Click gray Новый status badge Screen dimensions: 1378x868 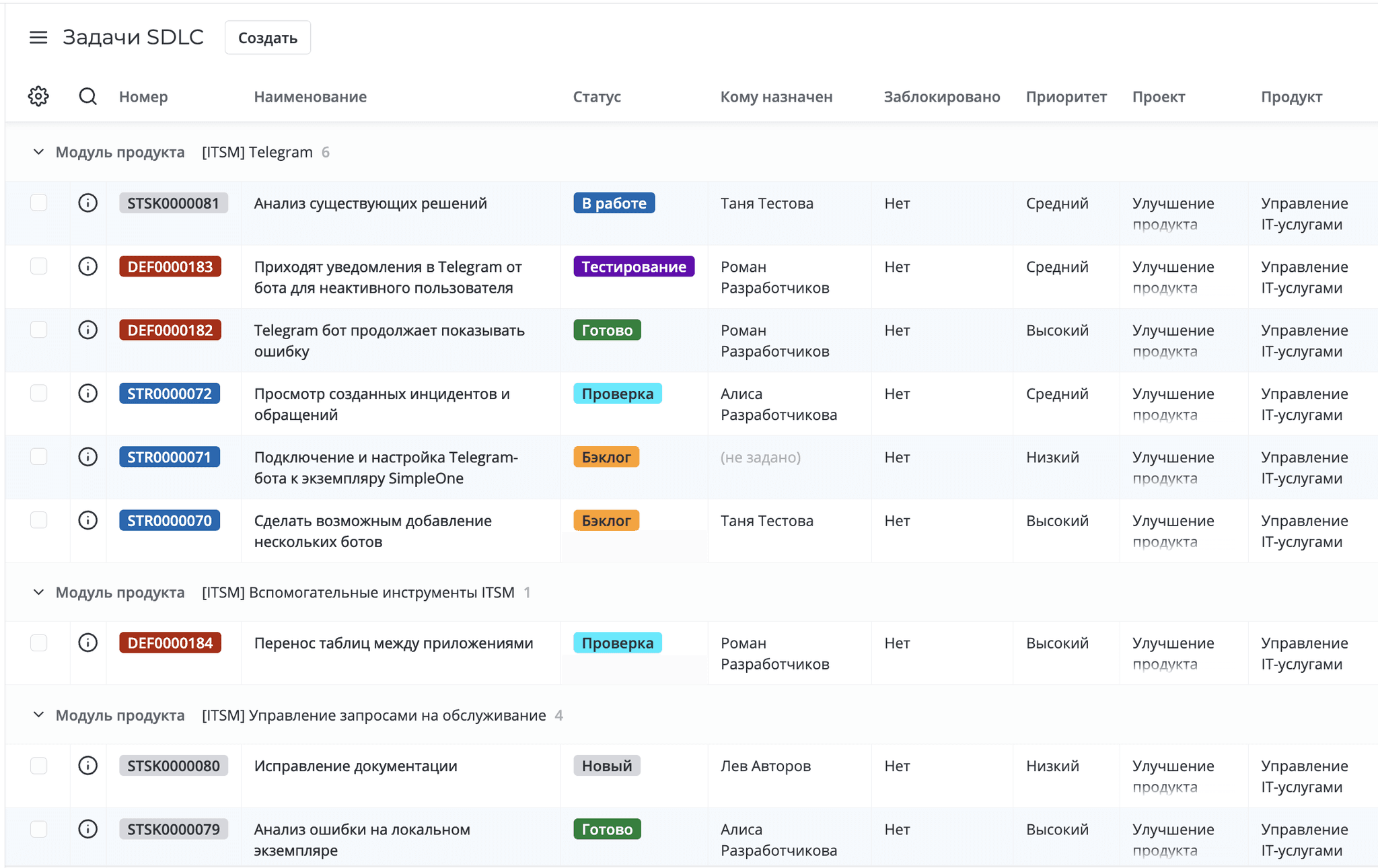[607, 766]
